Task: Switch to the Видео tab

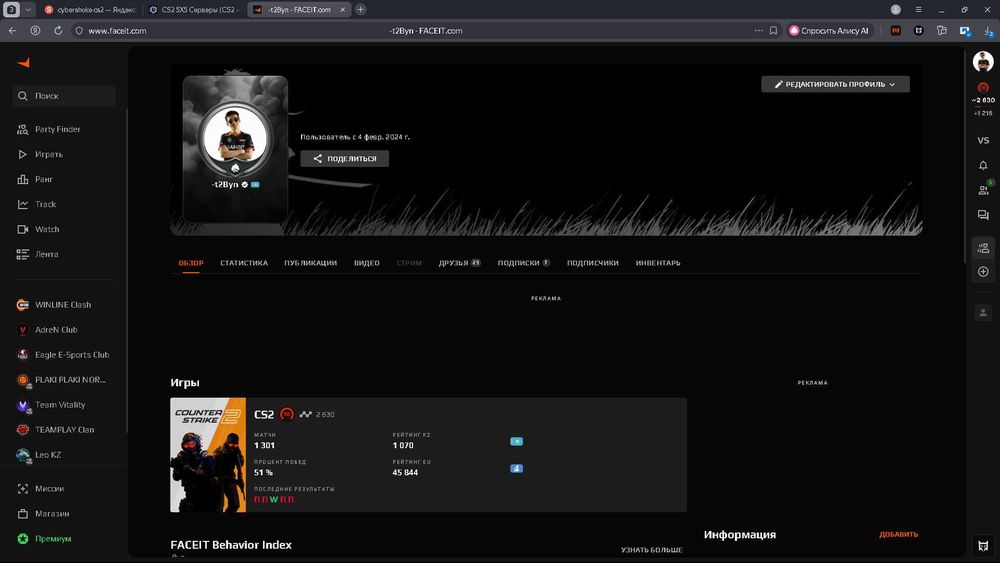Action: (367, 263)
